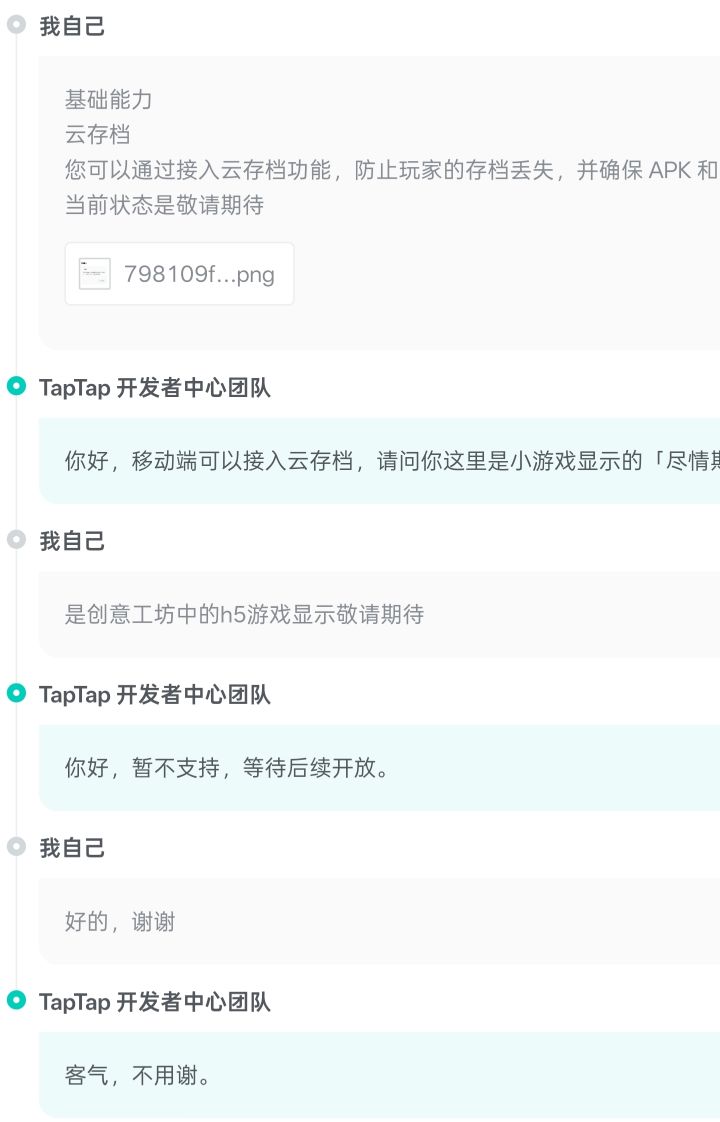
Task: Click the teal dot above the 客气，不用谢 reply
Action: [x=16, y=1001]
